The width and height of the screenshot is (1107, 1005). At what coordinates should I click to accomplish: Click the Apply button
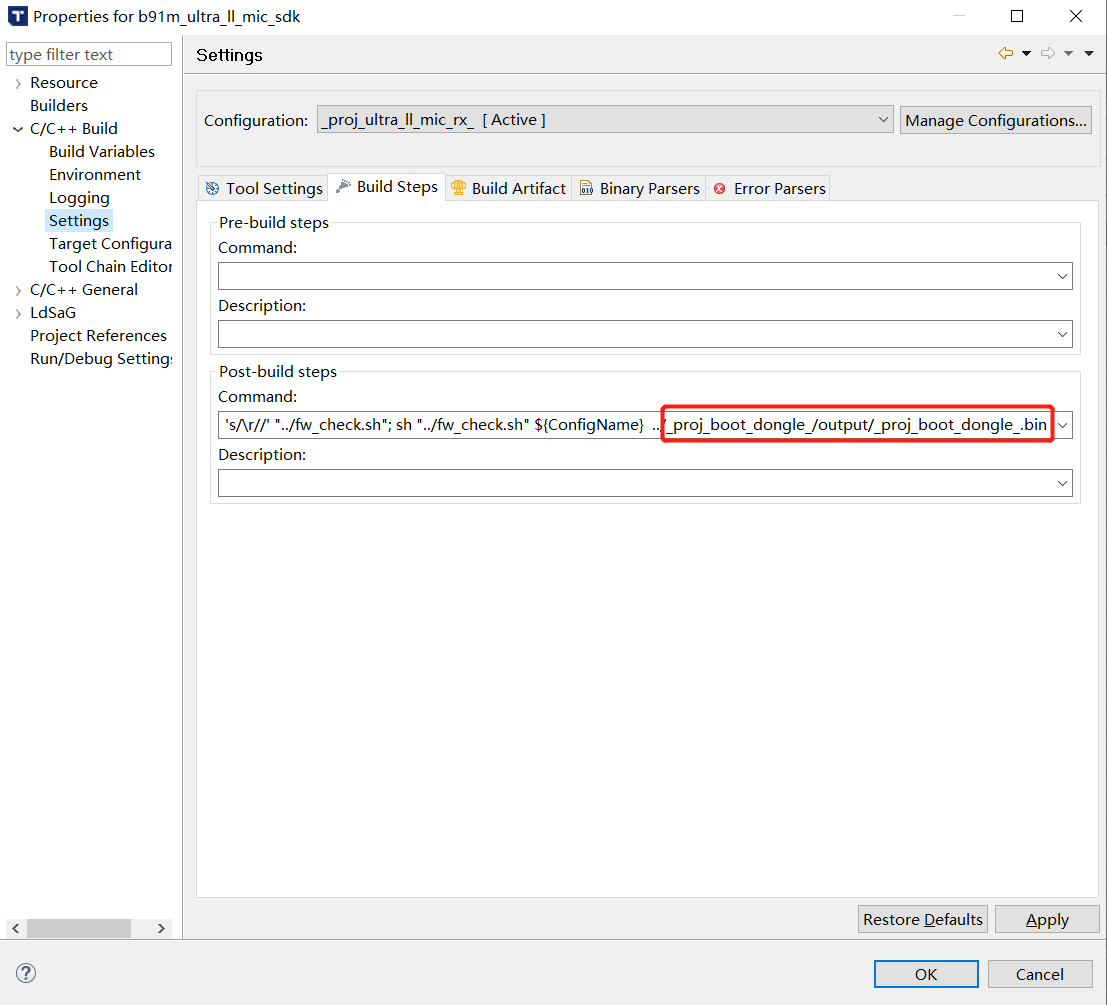pos(1047,920)
